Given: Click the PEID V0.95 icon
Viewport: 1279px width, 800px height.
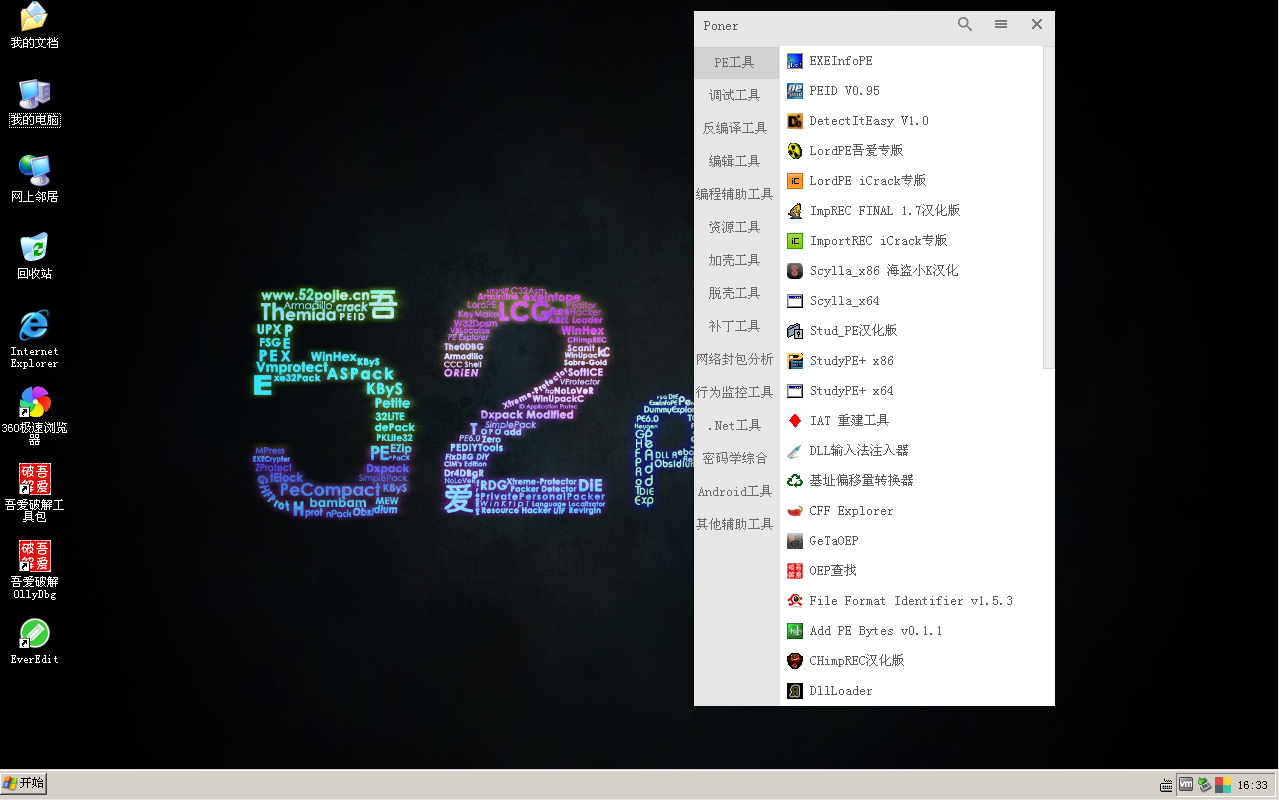Looking at the screenshot, I should point(795,91).
